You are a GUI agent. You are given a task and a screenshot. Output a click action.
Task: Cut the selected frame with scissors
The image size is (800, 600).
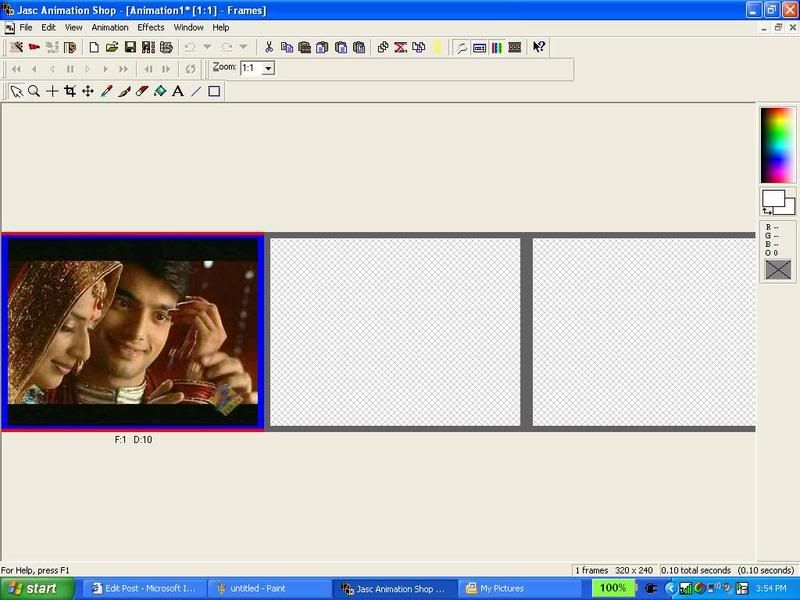tap(269, 47)
